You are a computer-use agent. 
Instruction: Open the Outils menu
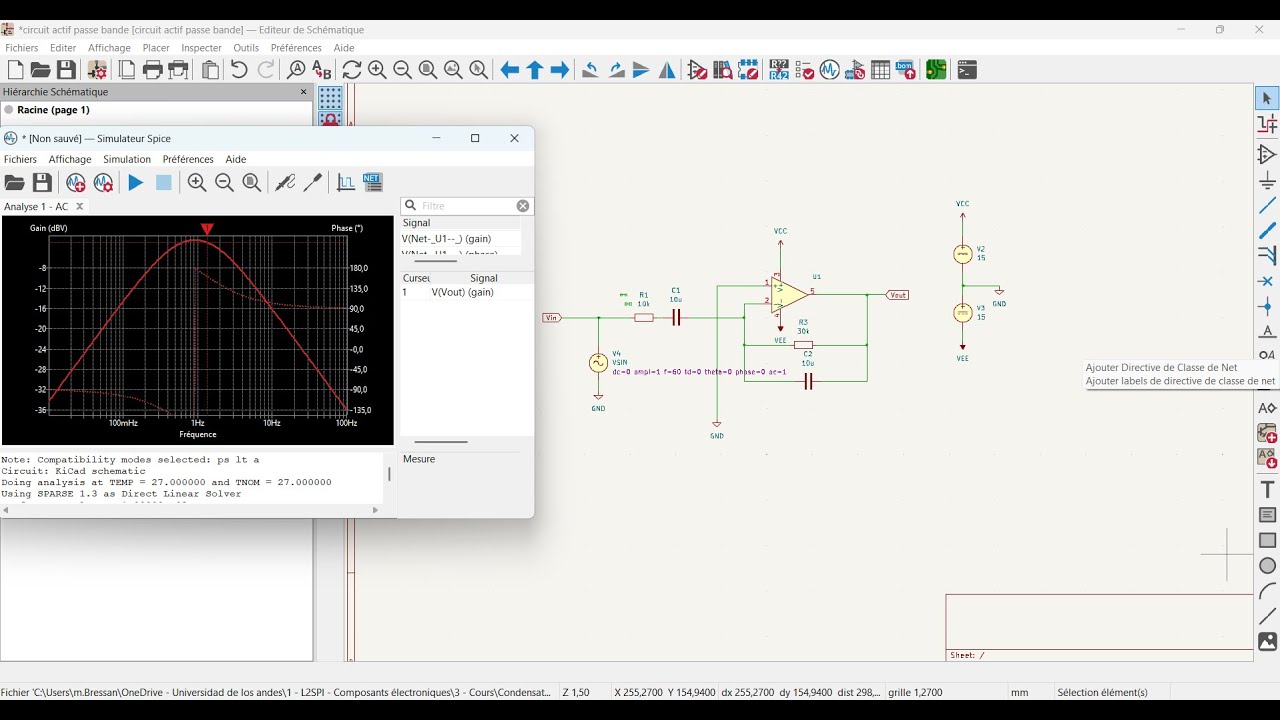pyautogui.click(x=246, y=48)
